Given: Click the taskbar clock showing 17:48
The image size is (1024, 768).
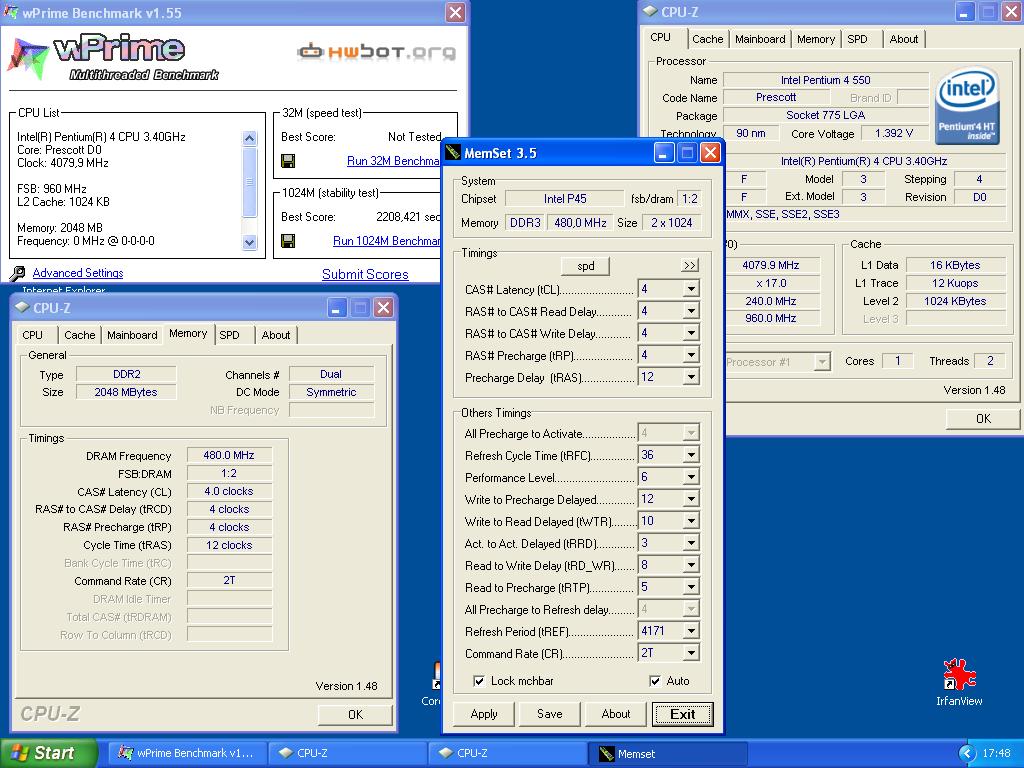Looking at the screenshot, I should point(996,753).
